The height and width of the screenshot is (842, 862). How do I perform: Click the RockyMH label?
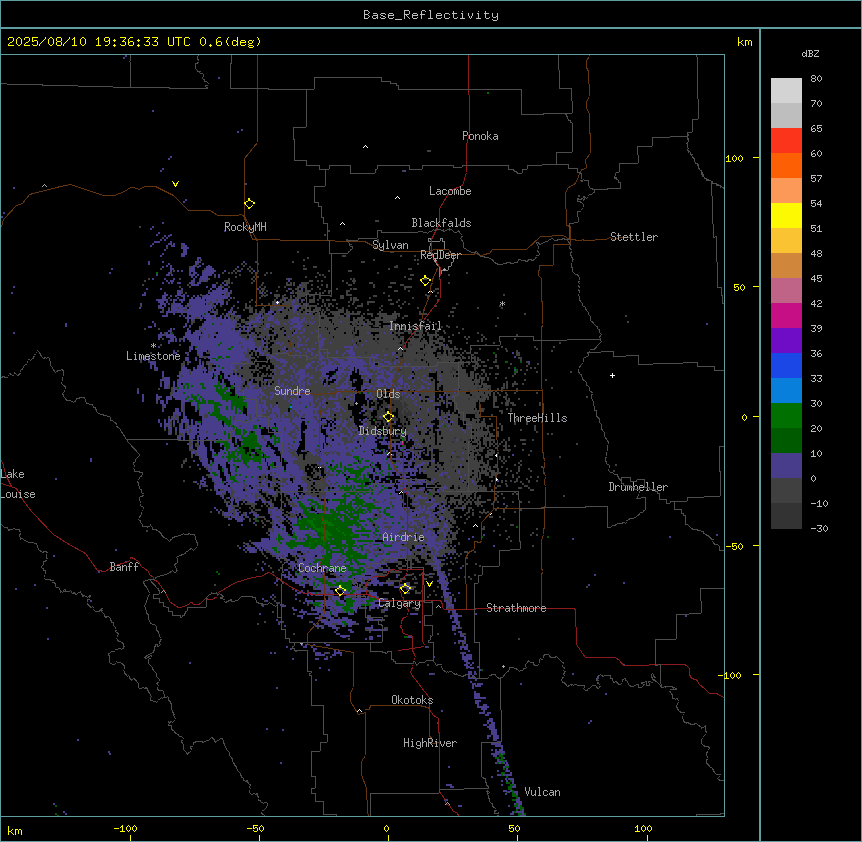tap(245, 227)
